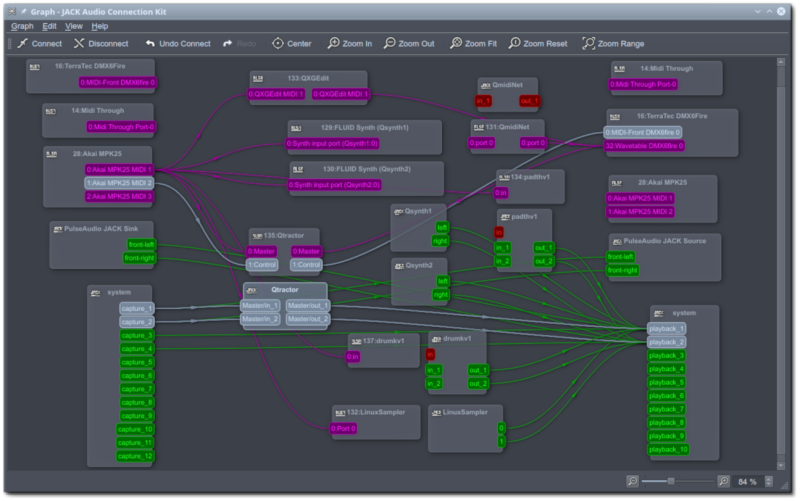
Task: Reset zoom with Zoom Reset
Action: [x=537, y=44]
